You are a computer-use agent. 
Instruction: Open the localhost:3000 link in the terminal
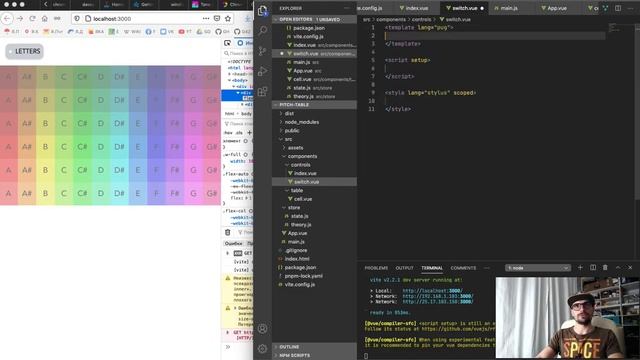click(433, 291)
